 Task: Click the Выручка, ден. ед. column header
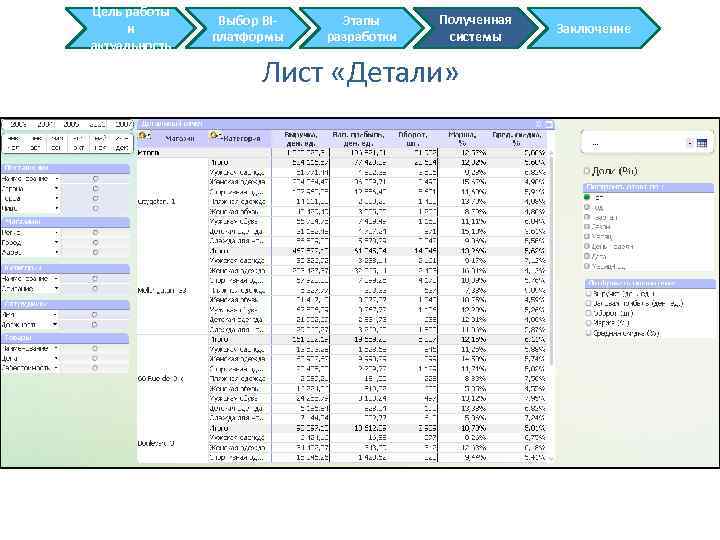[x=301, y=139]
